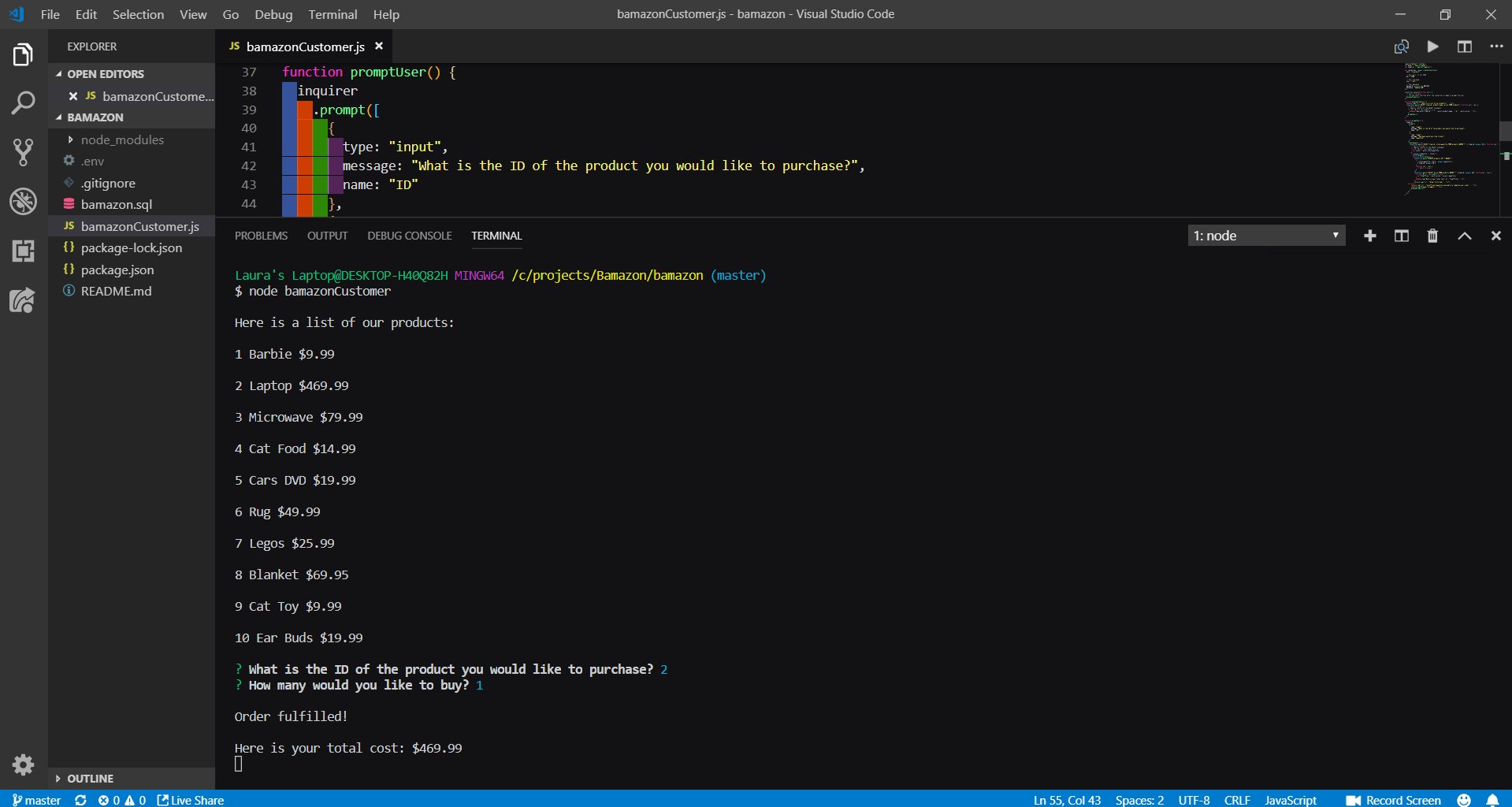Click Record Screen in status bar
This screenshot has width=1512, height=807.
tap(1393, 800)
